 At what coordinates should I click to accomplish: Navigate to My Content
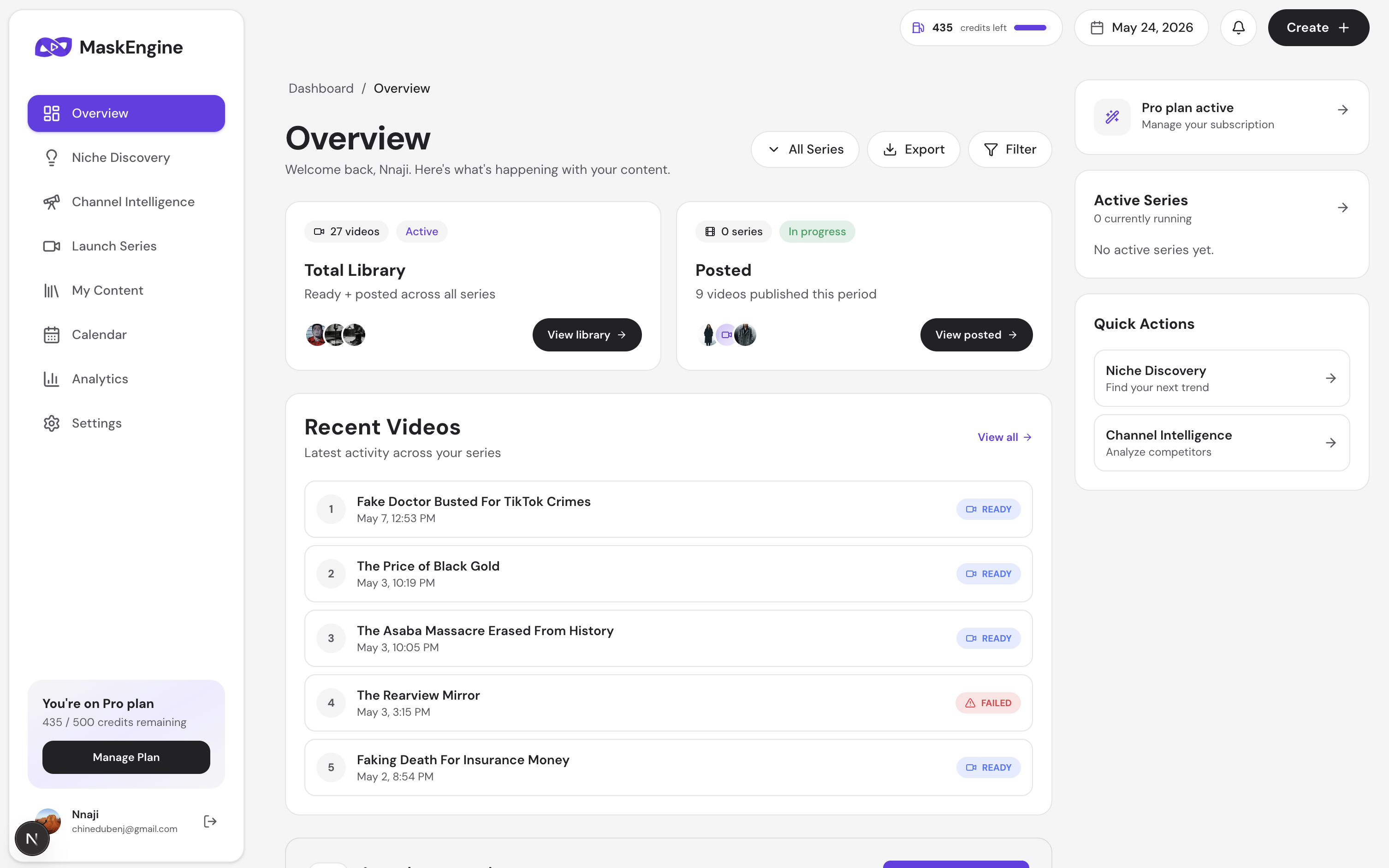(126, 291)
